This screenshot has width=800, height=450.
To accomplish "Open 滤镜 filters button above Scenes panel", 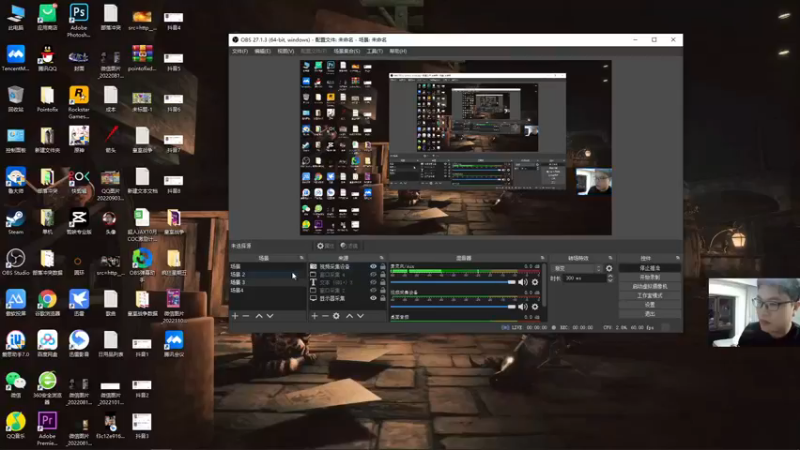I will (349, 246).
